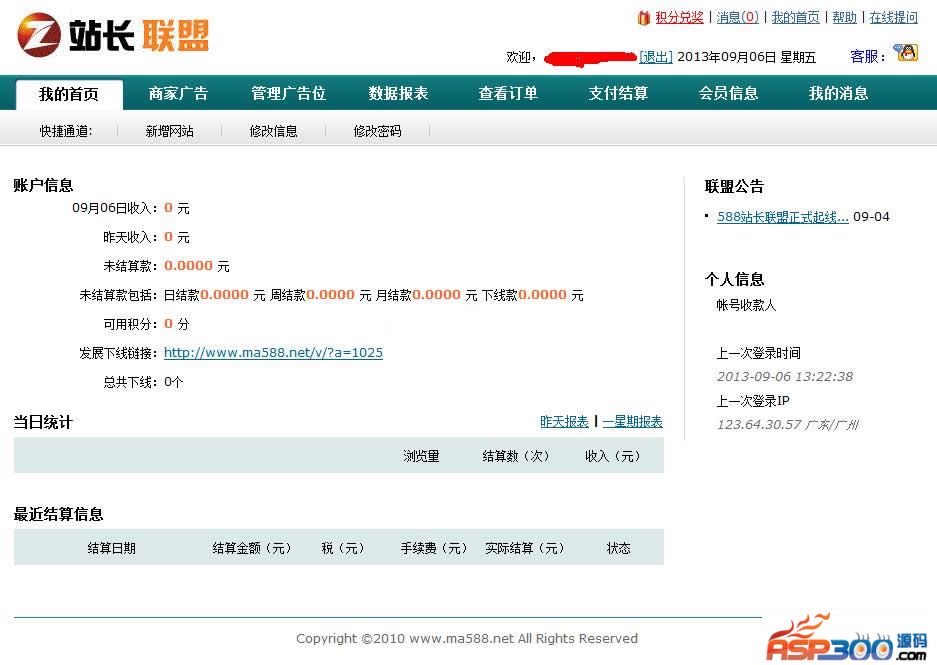Open the 商家广告 menu item

coord(178,93)
